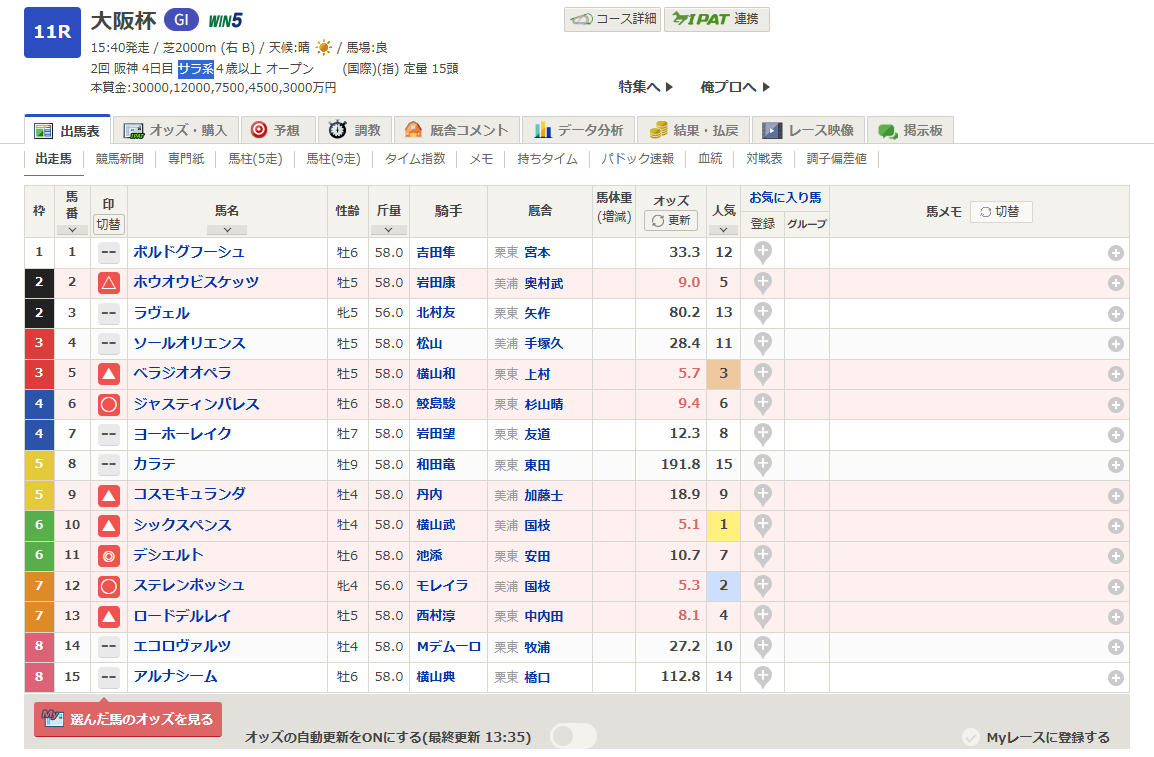Screen dimensions: 1154x757
Task: Set empty mark for アルナシーム
Action: click(109, 677)
